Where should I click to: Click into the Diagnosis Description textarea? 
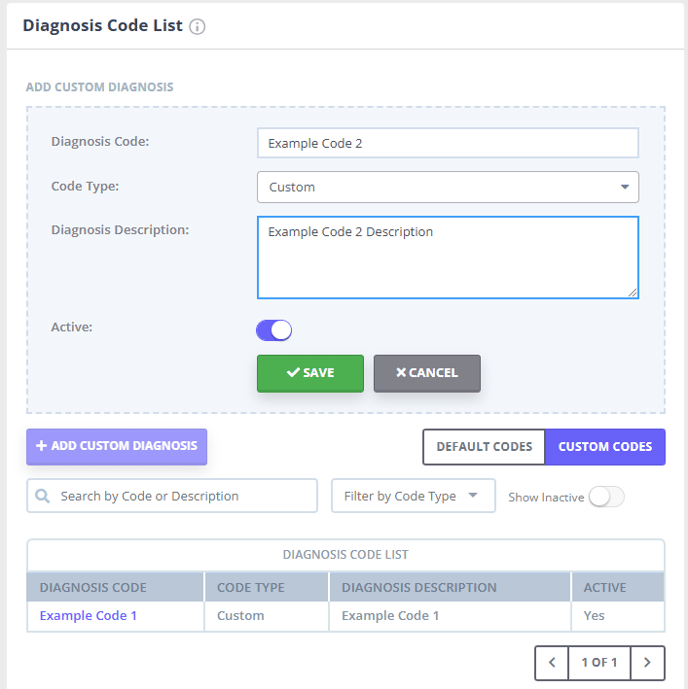448,257
